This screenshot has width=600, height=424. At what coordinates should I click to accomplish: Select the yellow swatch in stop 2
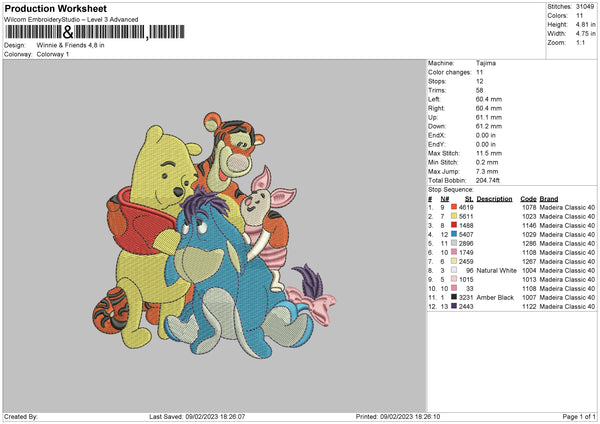455,216
